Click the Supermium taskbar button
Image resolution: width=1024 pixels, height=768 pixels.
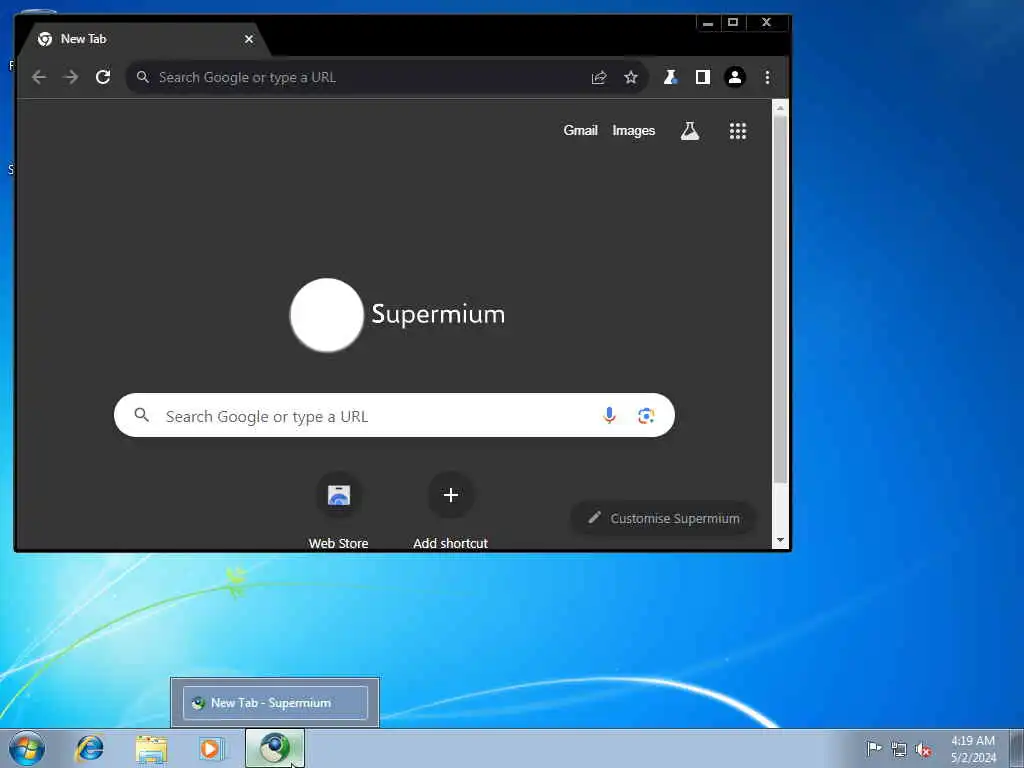coord(275,748)
